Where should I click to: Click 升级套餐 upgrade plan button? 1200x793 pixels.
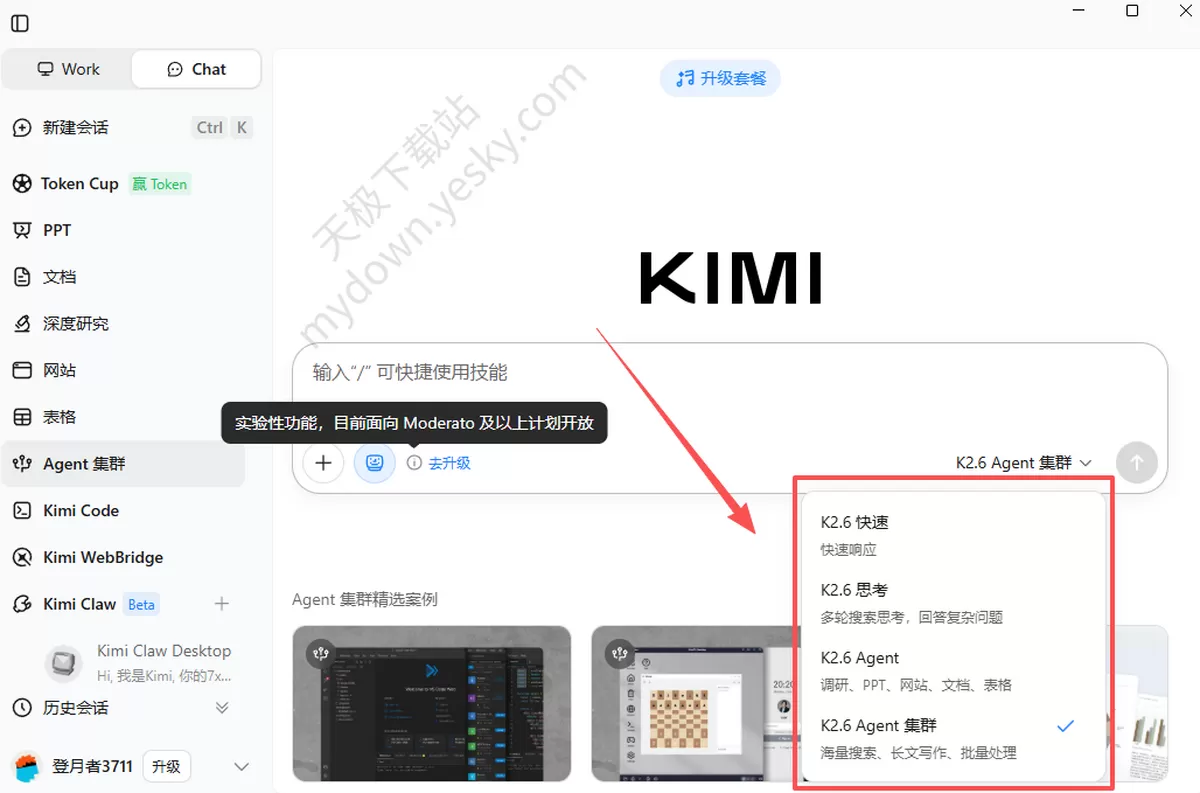click(720, 78)
